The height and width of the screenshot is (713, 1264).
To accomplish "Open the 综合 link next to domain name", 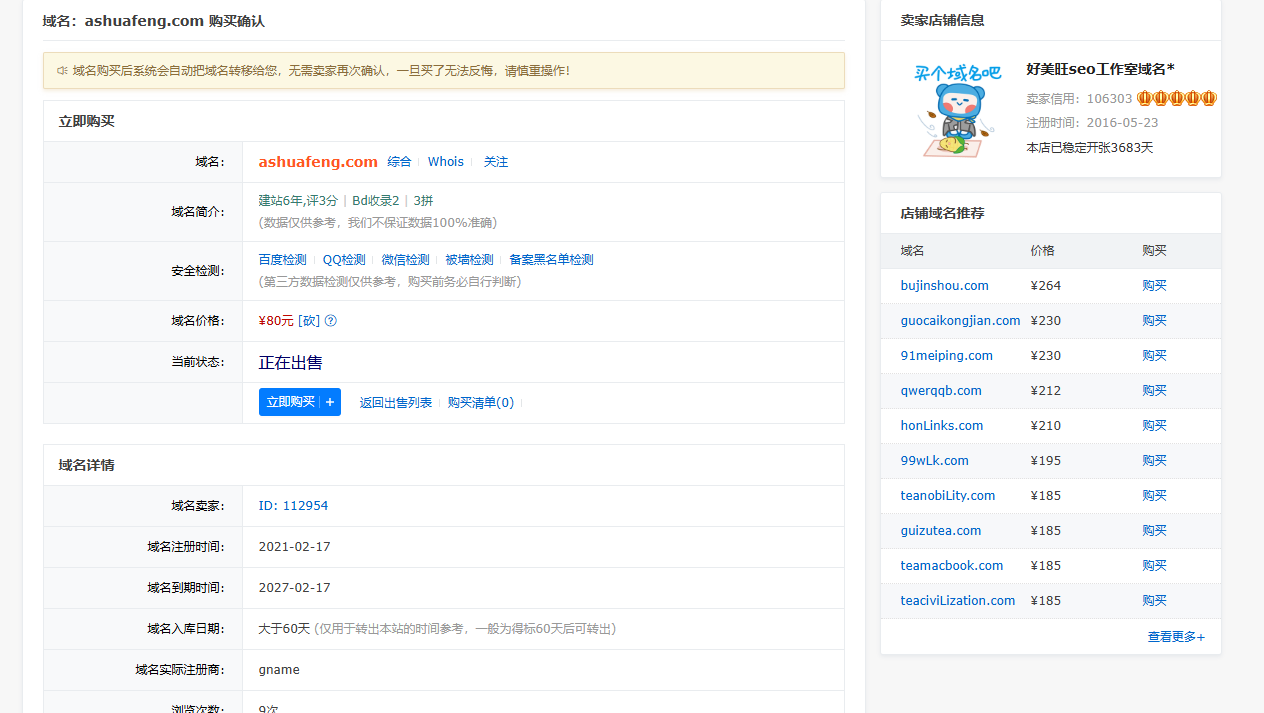I will pos(399,162).
